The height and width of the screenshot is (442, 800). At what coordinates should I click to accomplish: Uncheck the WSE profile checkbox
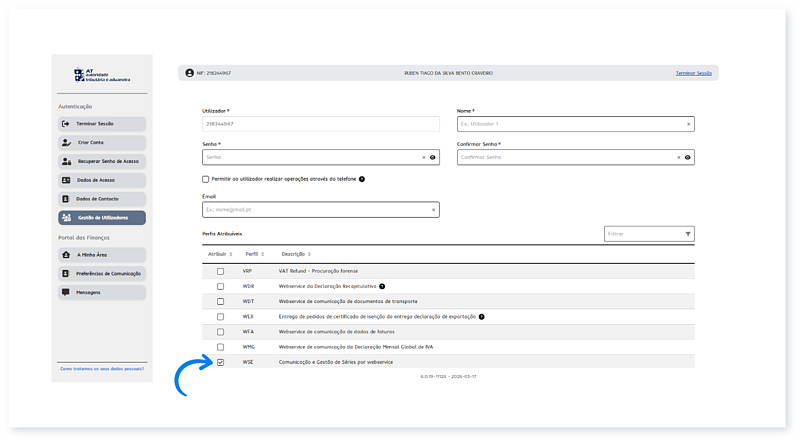coord(220,362)
